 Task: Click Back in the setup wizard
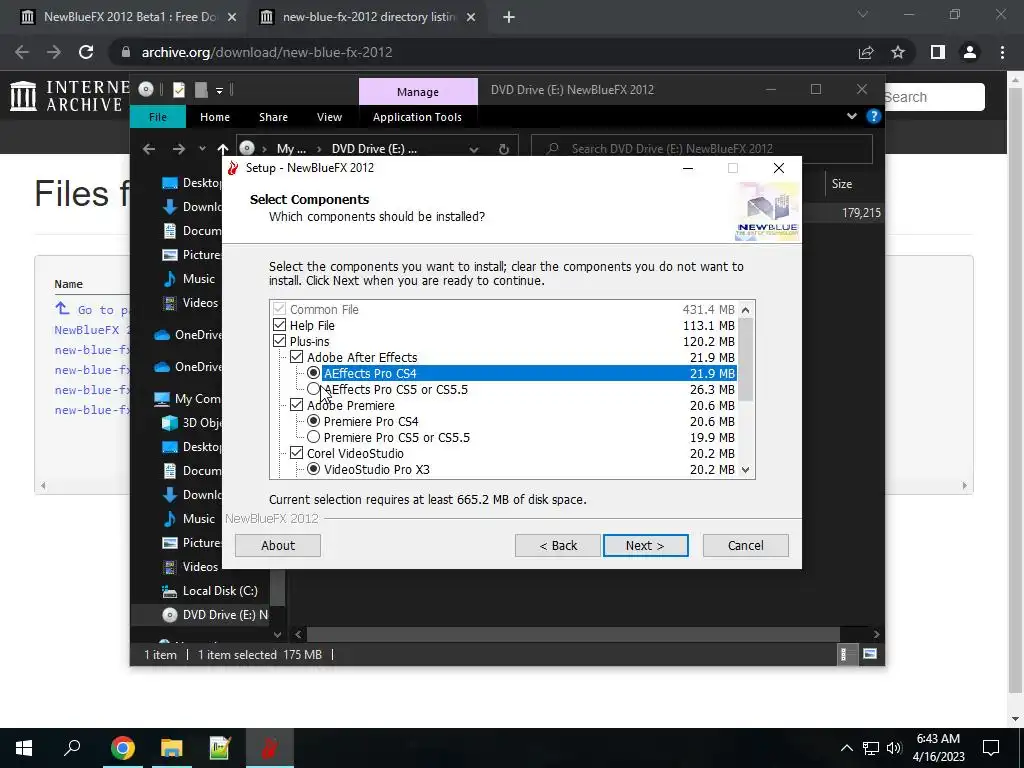pyautogui.click(x=558, y=545)
